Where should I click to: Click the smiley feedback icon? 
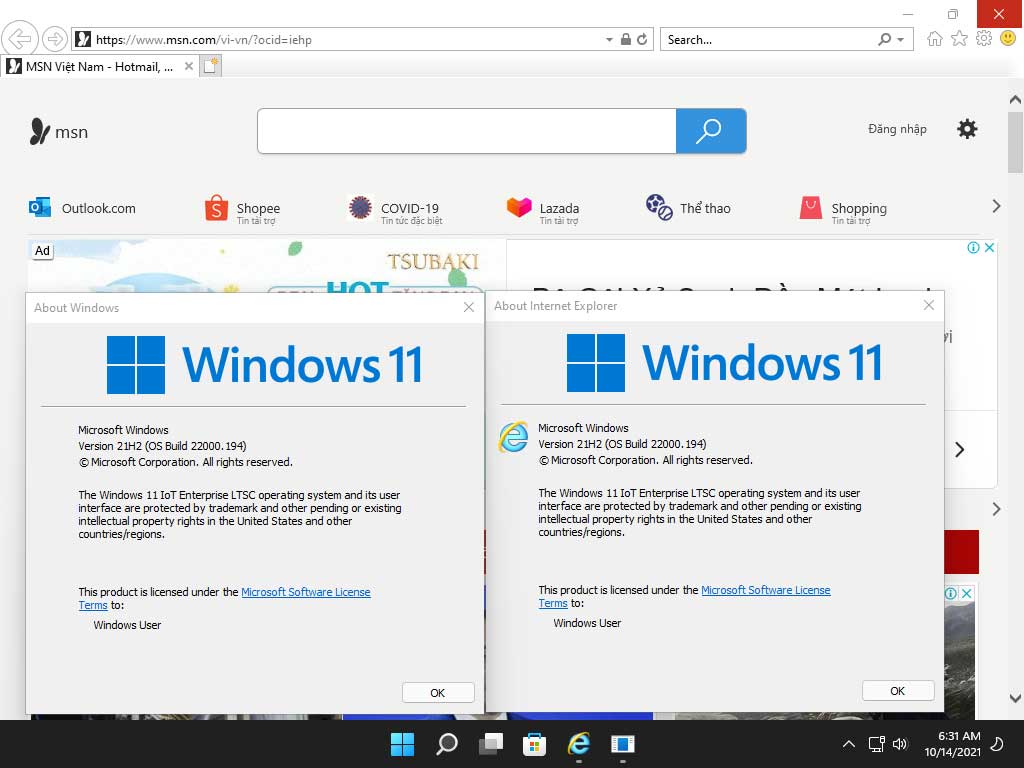click(1008, 39)
